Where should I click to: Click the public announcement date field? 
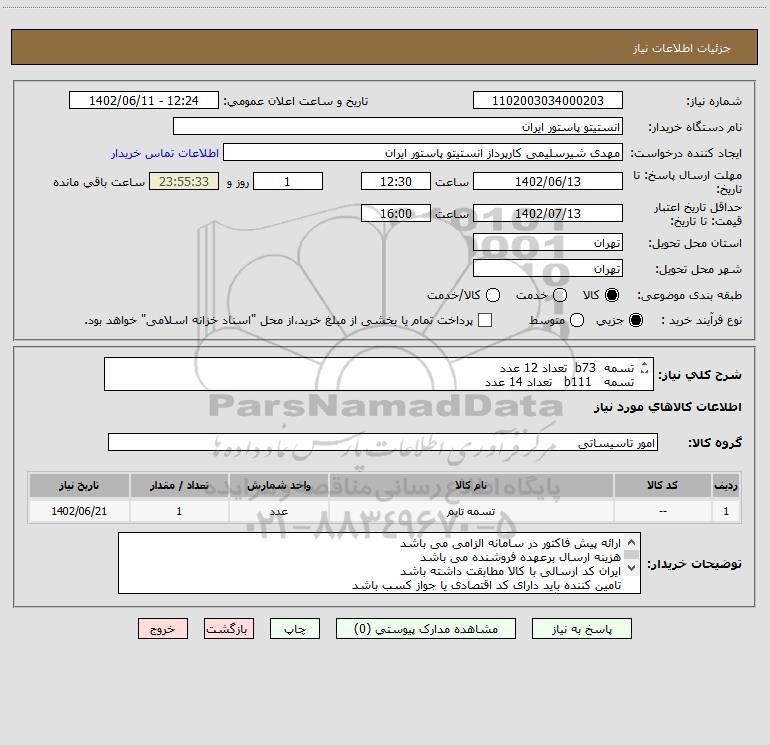pos(144,100)
